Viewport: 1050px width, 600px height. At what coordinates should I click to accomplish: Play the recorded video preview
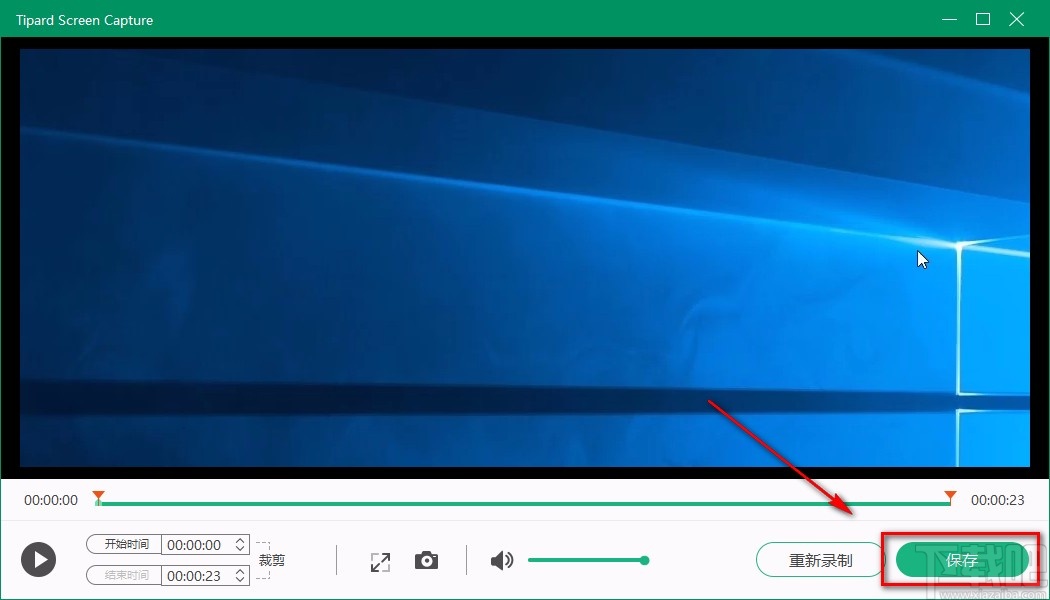coord(38,559)
